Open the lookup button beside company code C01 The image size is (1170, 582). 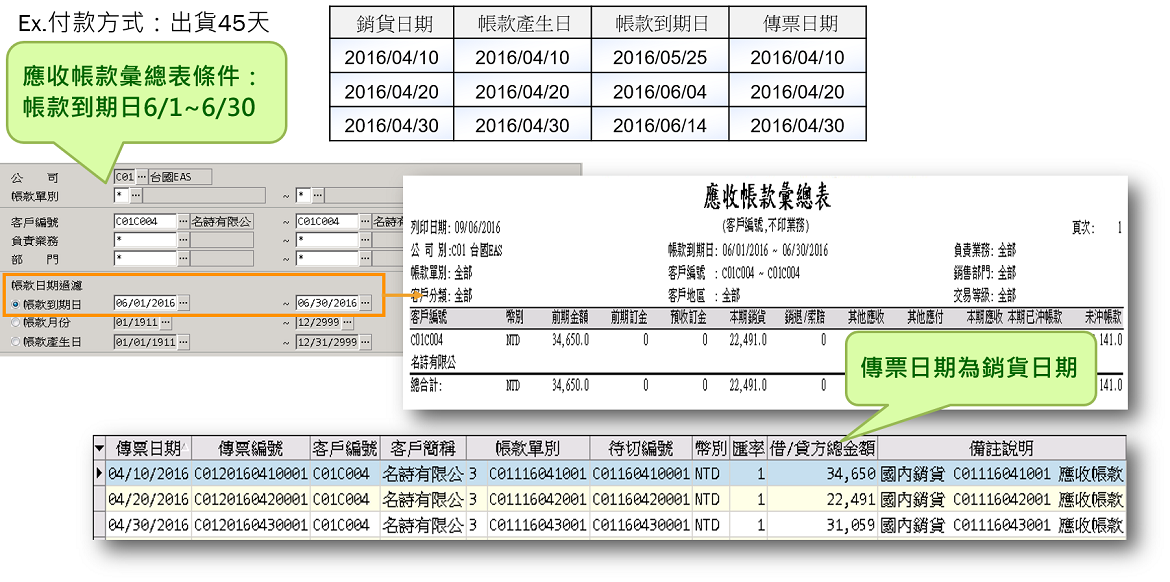[142, 177]
